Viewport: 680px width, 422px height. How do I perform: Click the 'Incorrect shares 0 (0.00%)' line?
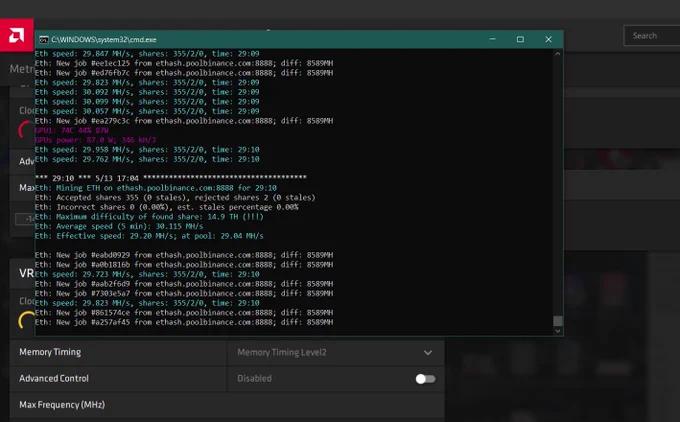[166, 207]
